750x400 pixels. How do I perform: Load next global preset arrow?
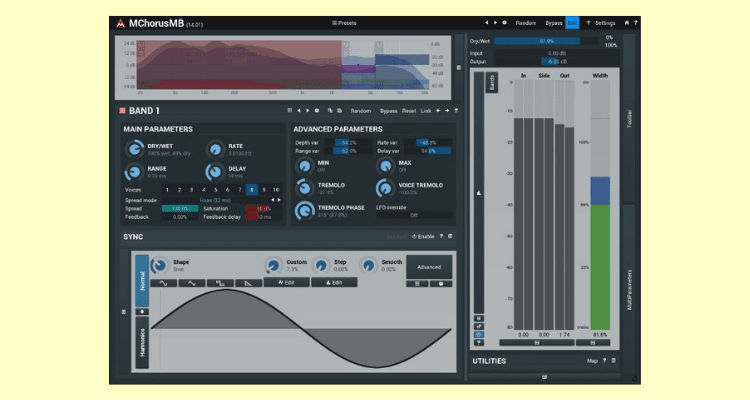(495, 22)
